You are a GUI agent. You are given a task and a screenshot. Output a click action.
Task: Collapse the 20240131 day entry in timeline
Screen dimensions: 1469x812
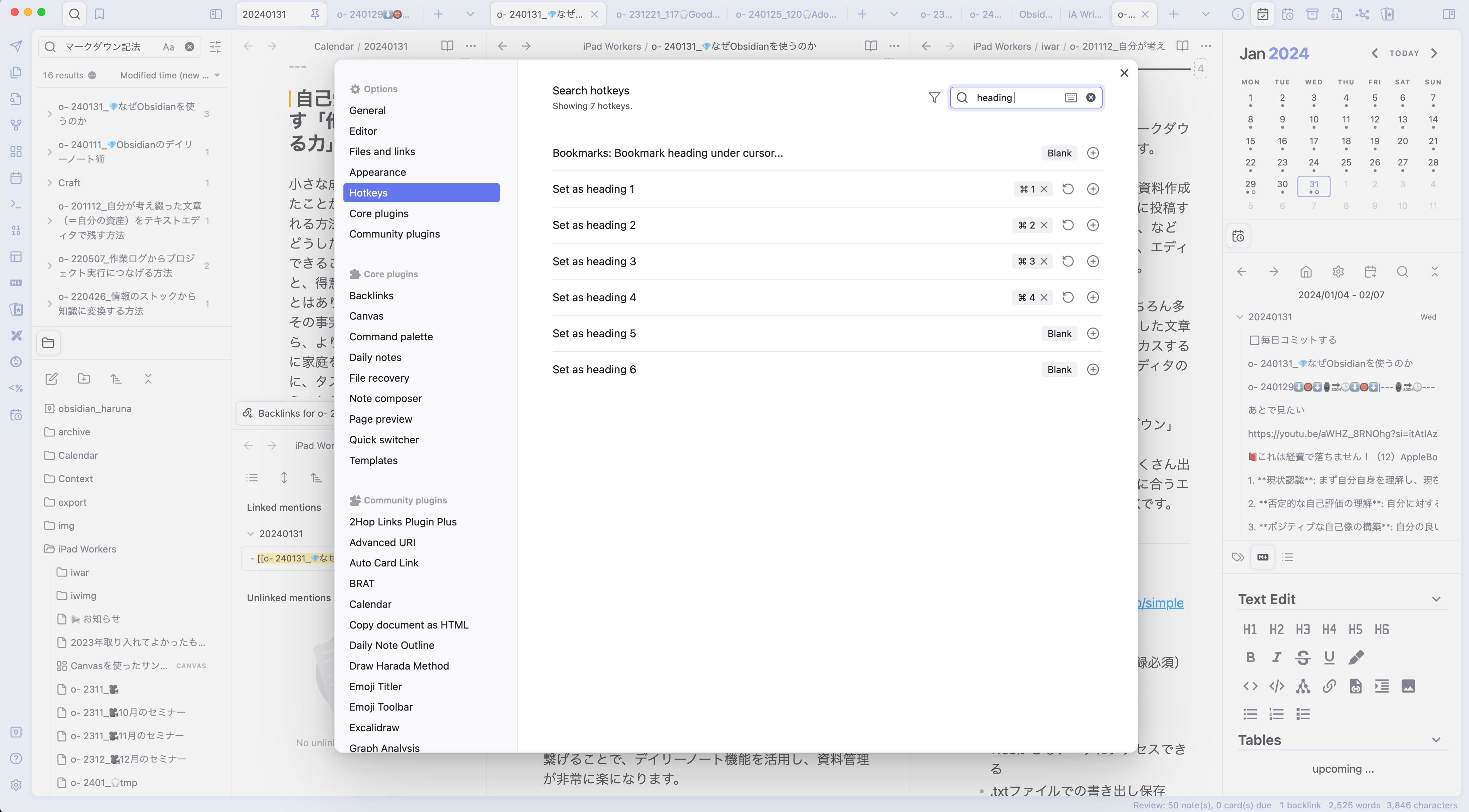[x=1239, y=317]
